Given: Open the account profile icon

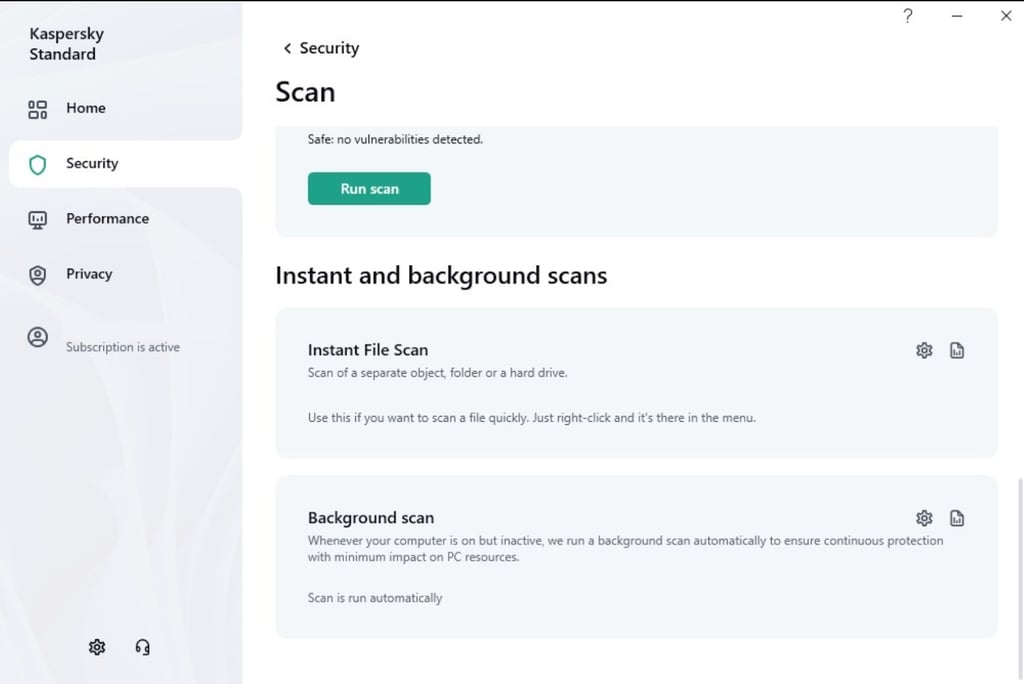Looking at the screenshot, I should tap(38, 337).
